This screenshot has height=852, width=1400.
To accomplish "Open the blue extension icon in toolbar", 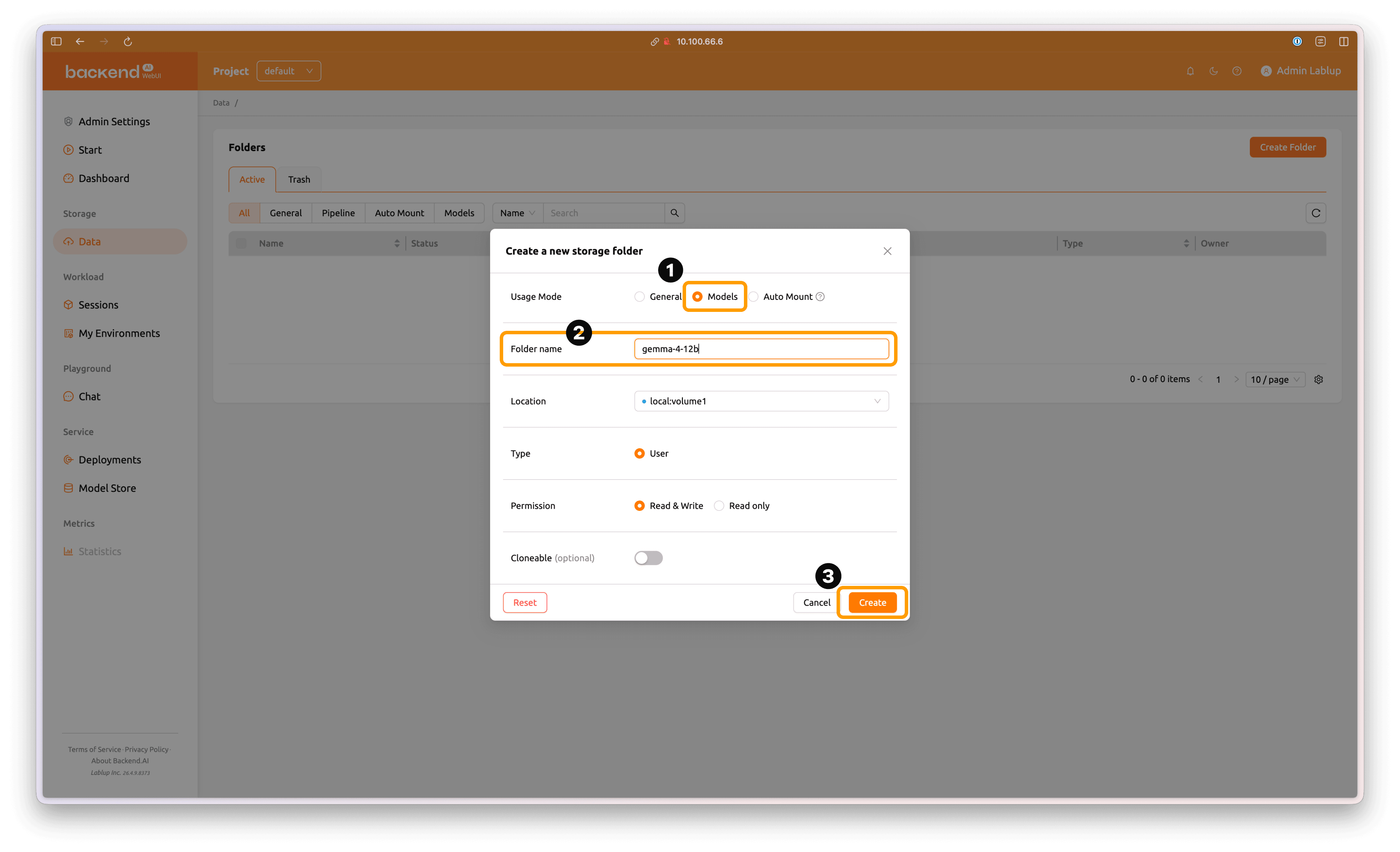I will [1297, 41].
